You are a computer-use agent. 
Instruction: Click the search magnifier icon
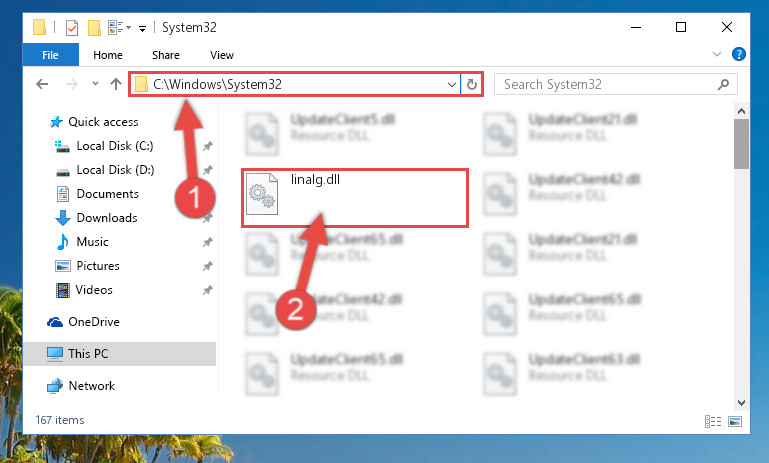[x=723, y=84]
